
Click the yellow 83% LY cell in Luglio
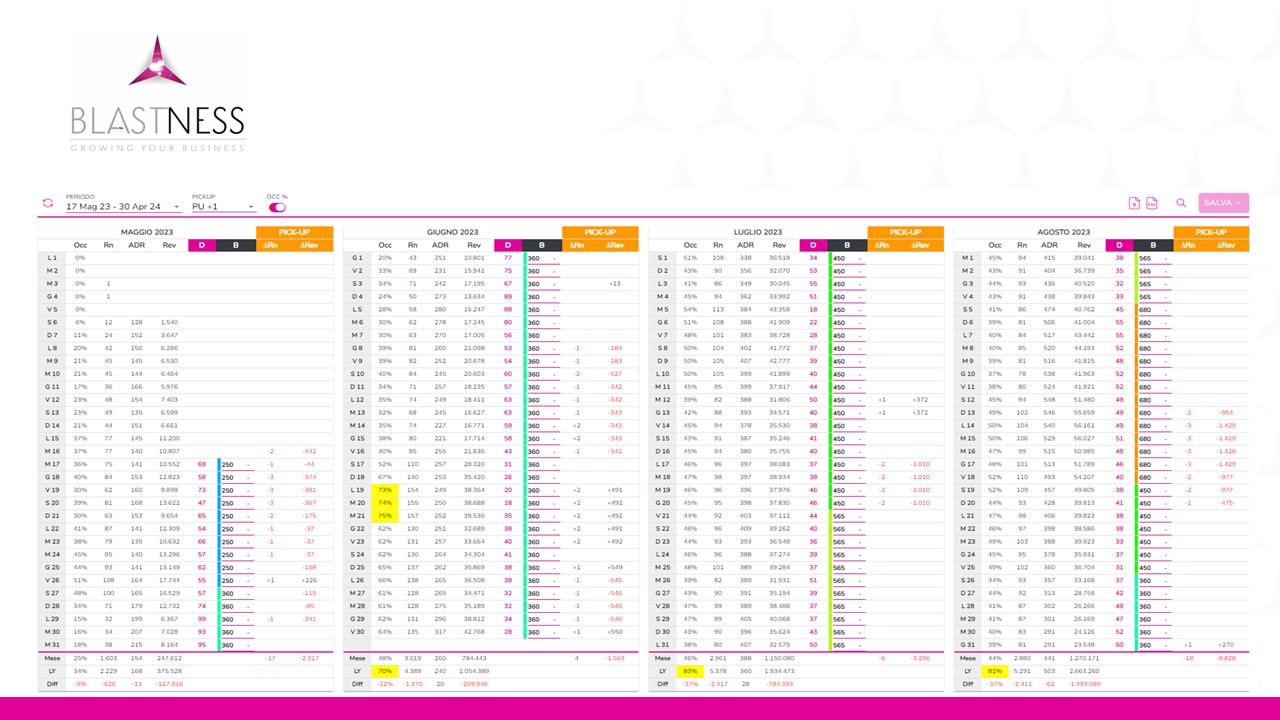pos(690,671)
